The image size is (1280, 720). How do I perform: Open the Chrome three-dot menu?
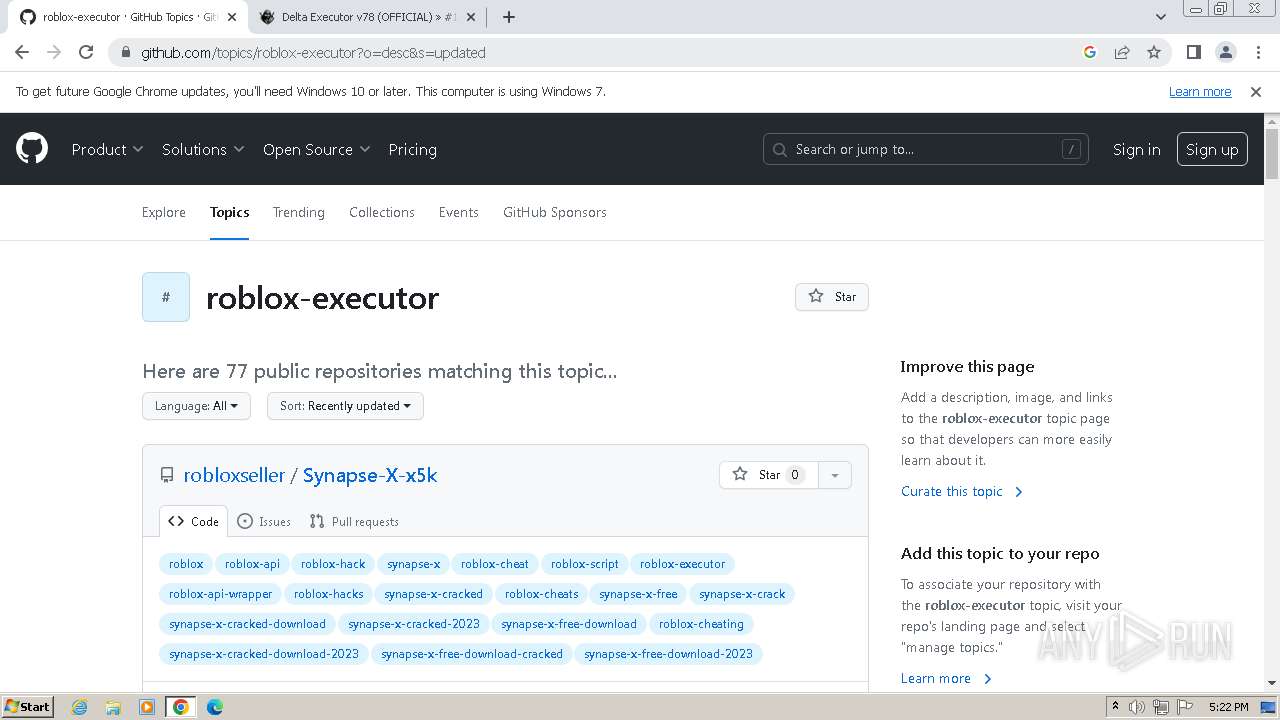(1257, 52)
